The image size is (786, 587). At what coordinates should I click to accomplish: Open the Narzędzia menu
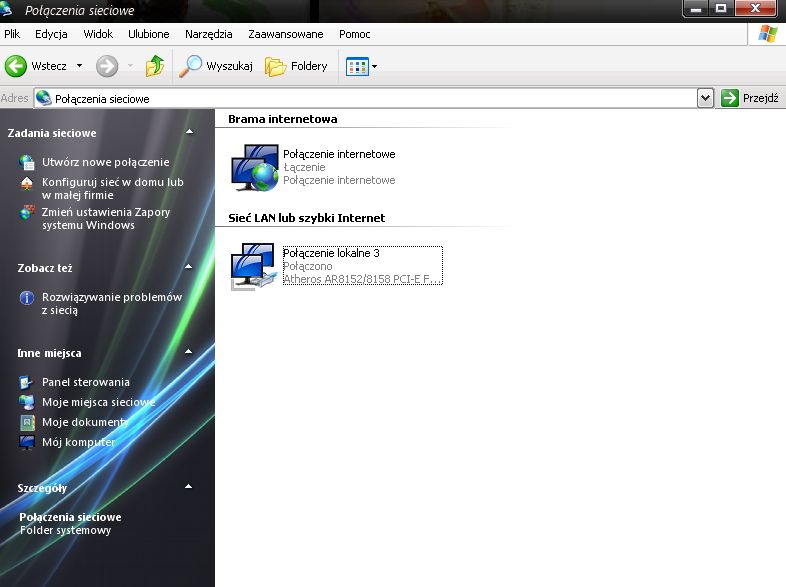209,34
